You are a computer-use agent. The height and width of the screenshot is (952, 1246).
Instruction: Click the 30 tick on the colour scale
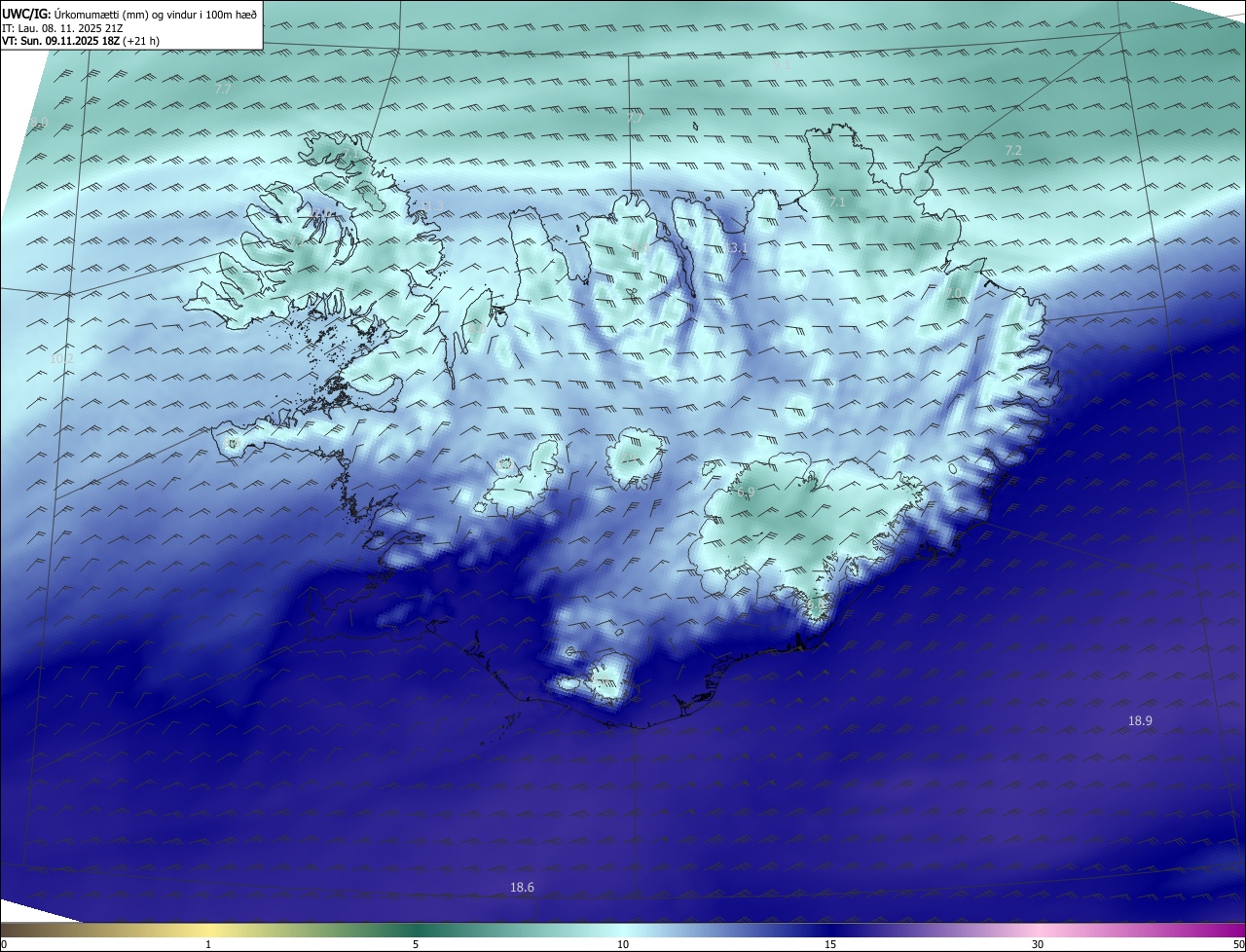(x=1038, y=944)
